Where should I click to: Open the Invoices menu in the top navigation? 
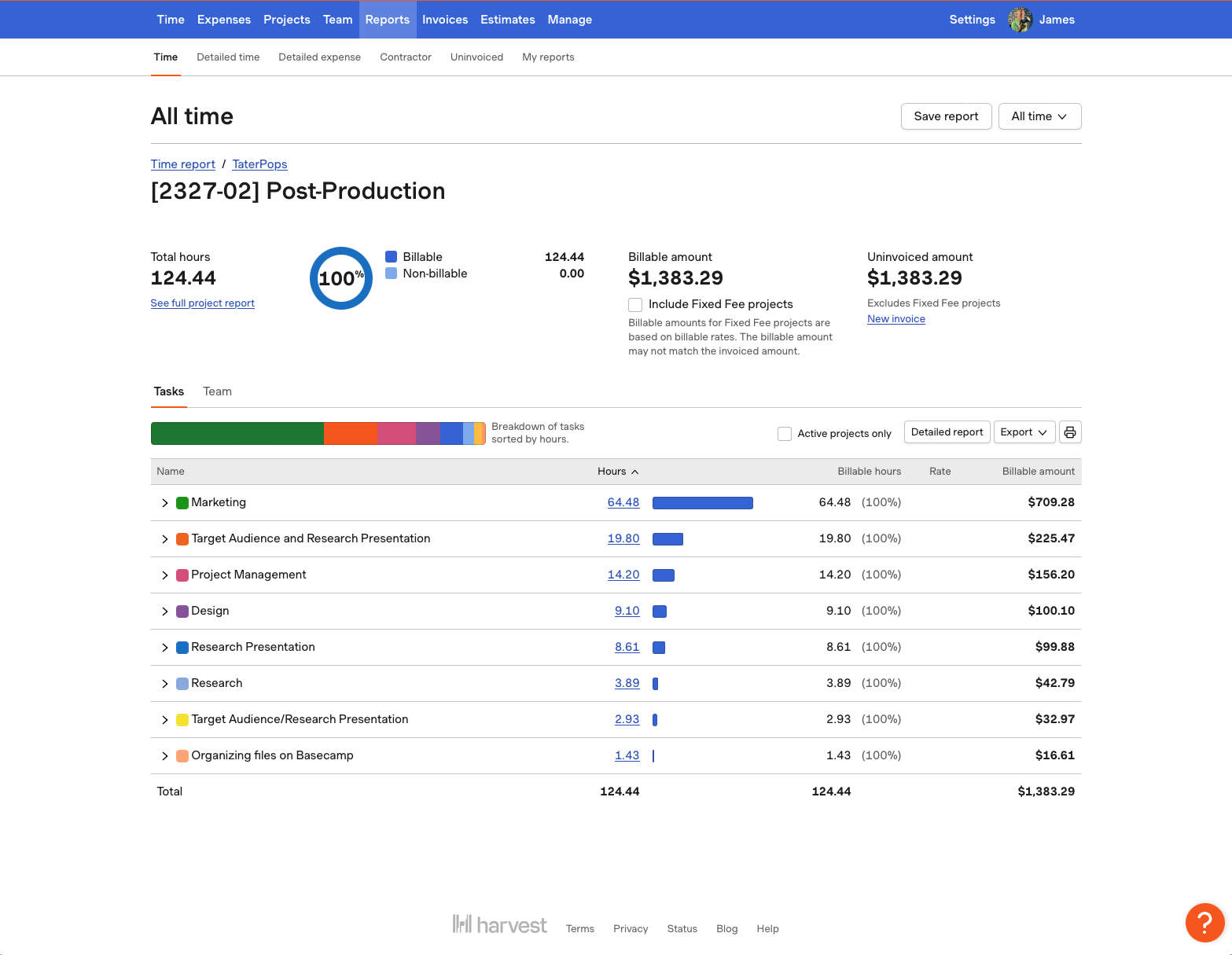445,20
